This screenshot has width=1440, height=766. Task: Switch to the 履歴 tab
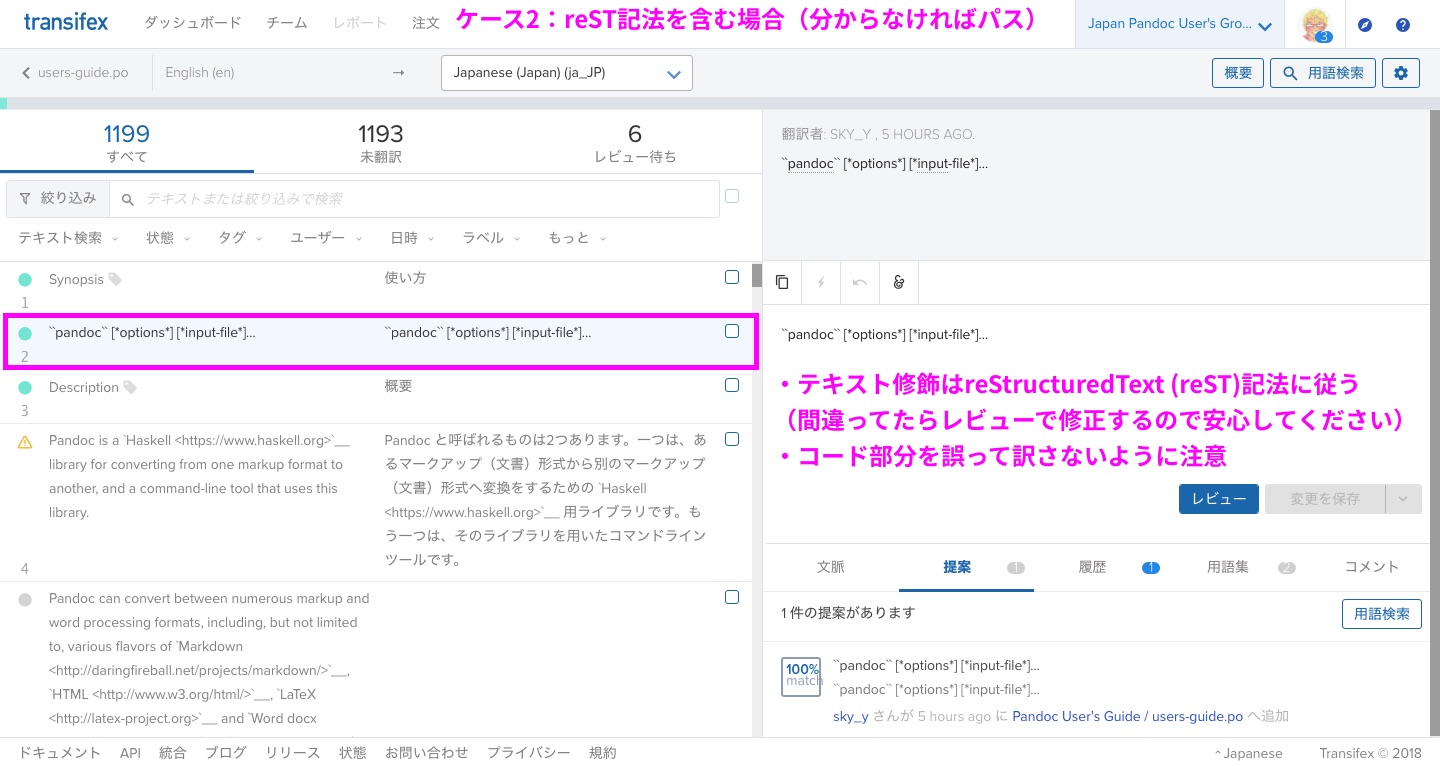(1092, 567)
